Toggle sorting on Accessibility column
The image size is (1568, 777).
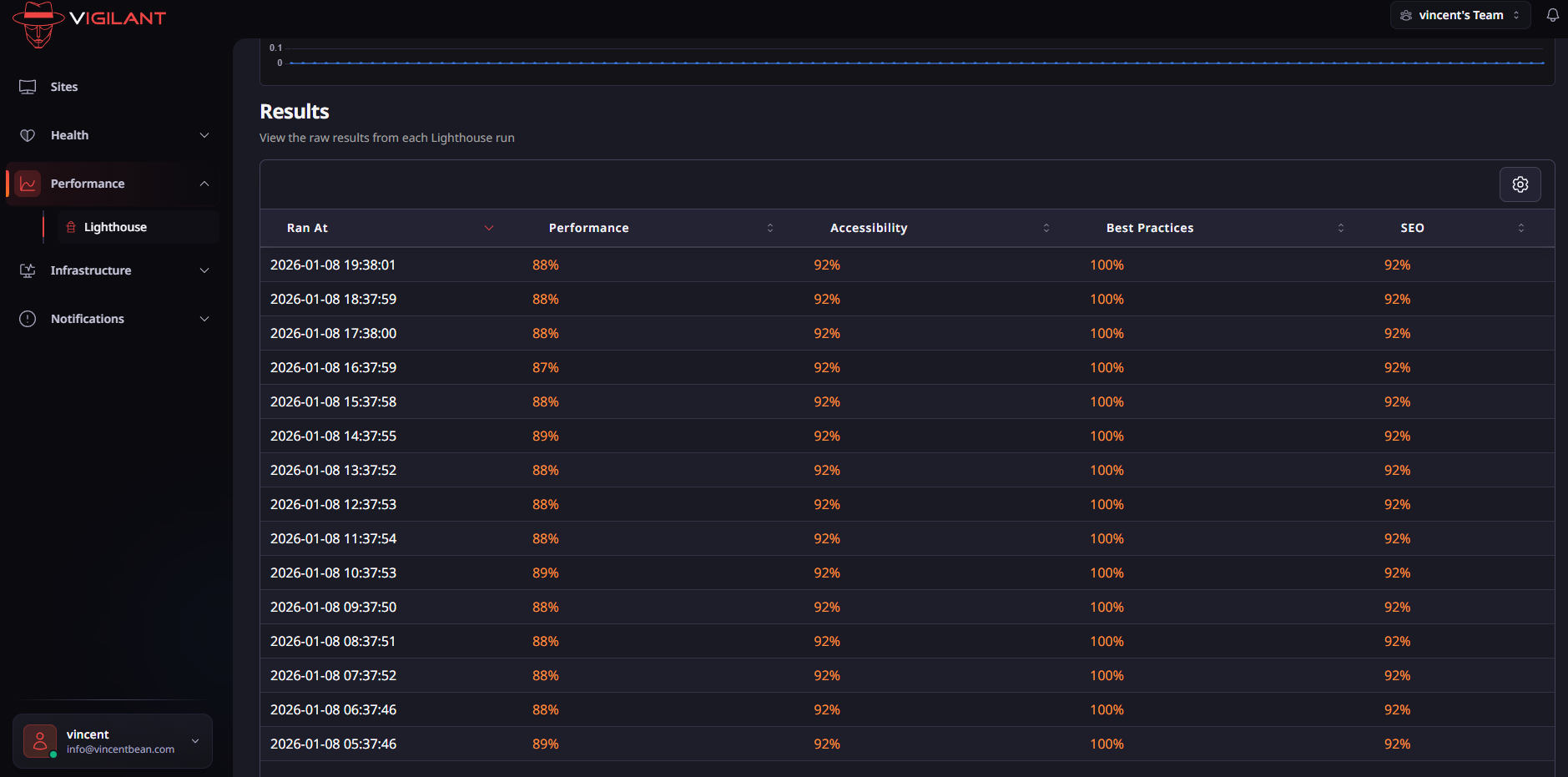1046,228
